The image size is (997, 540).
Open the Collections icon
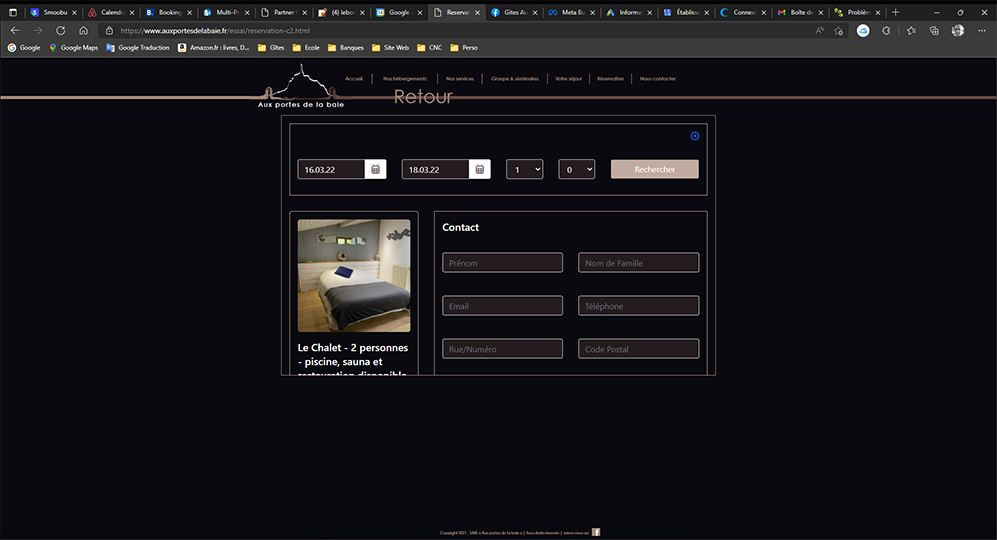pos(934,31)
